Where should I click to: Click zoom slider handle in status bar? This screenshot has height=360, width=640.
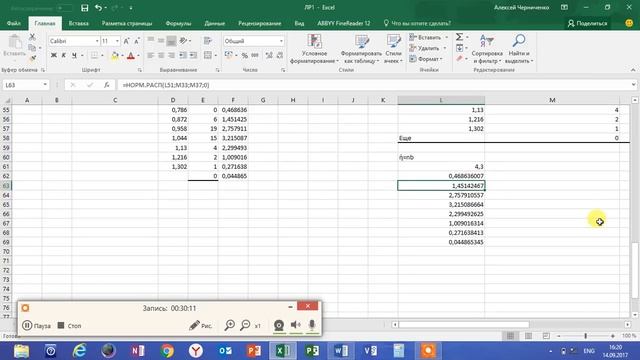pyautogui.click(x=586, y=336)
